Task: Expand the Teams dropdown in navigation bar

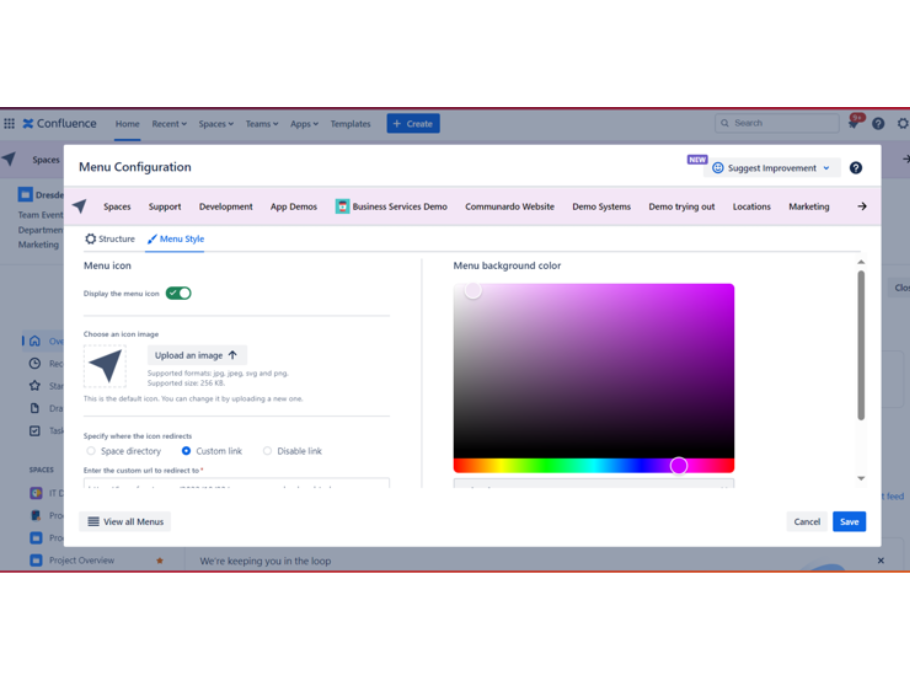Action: click(x=262, y=124)
